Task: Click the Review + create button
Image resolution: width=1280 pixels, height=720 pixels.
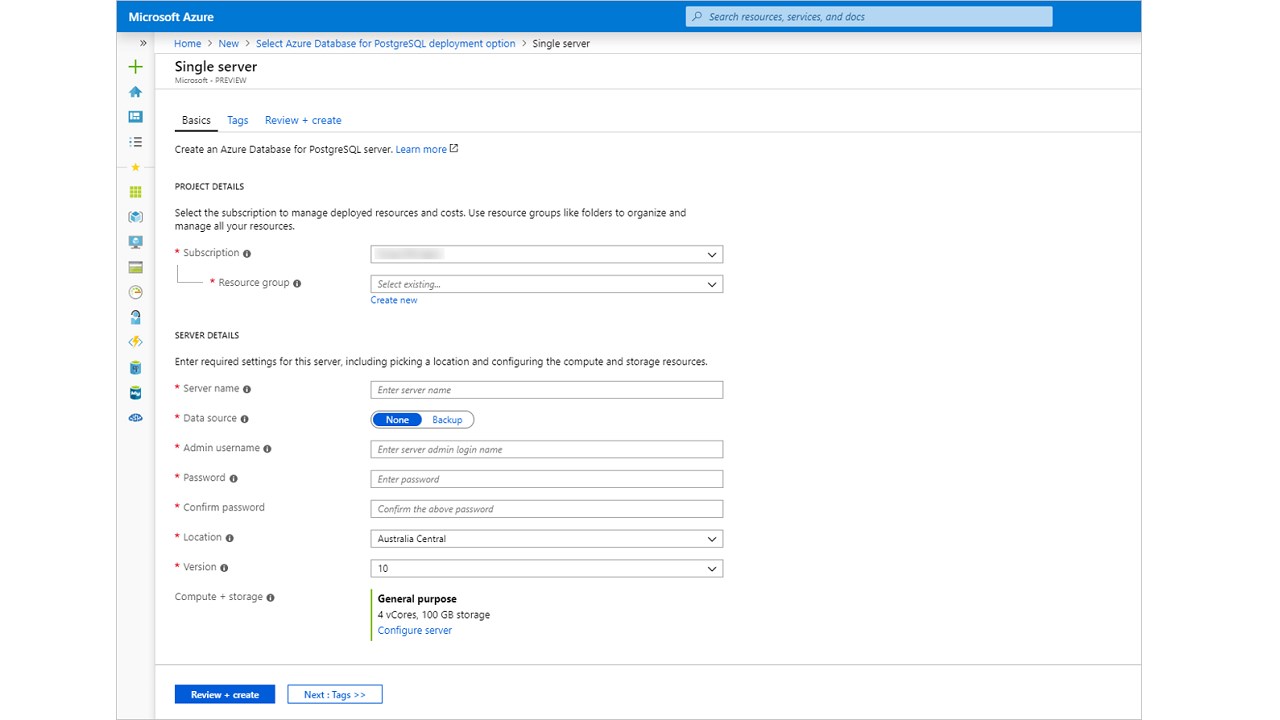Action: [x=225, y=695]
